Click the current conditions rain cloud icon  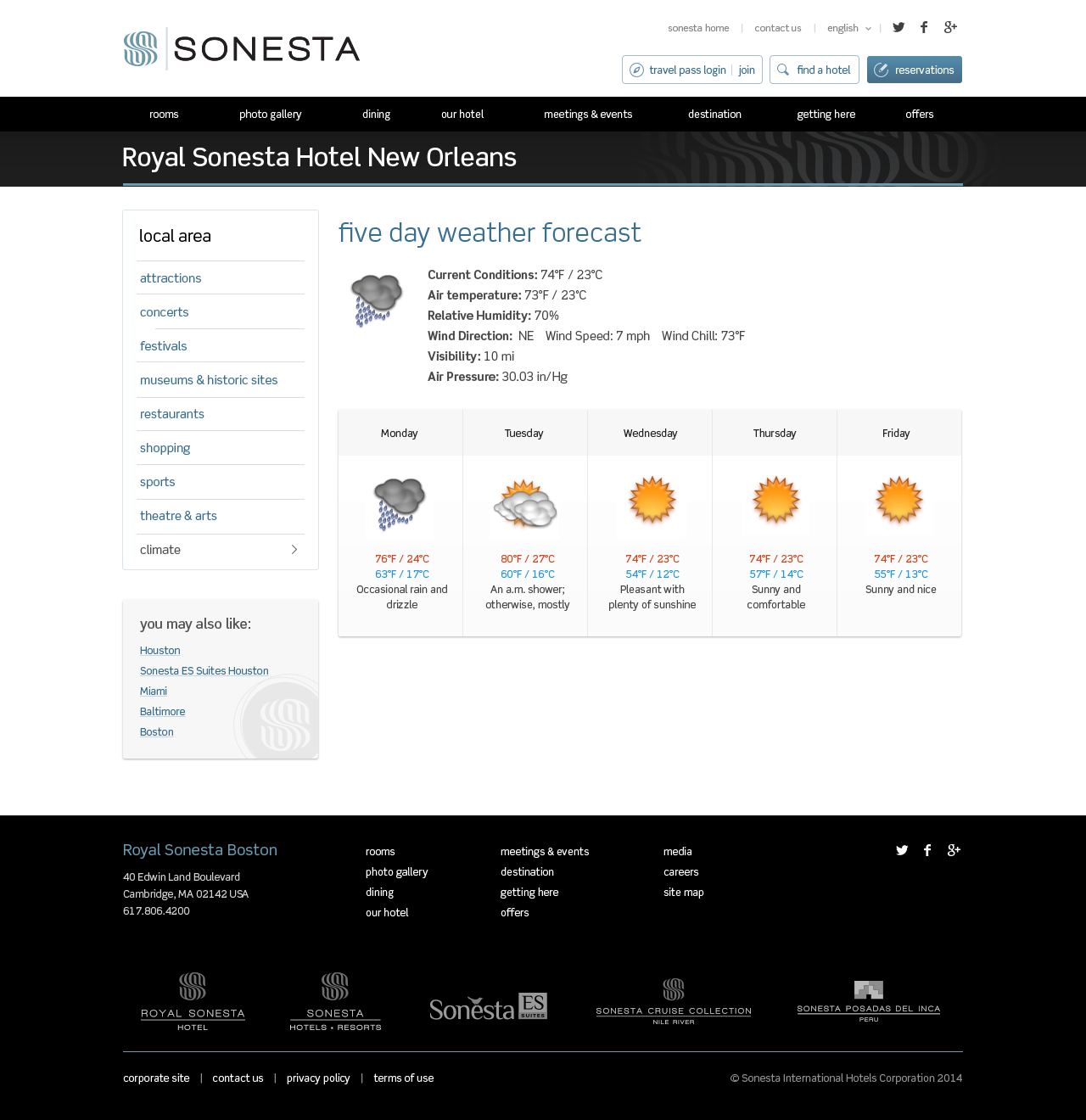pos(377,300)
